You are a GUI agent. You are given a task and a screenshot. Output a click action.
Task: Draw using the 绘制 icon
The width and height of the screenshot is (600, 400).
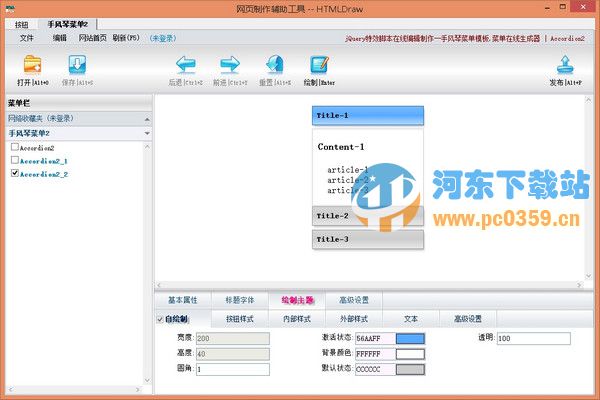[319, 65]
